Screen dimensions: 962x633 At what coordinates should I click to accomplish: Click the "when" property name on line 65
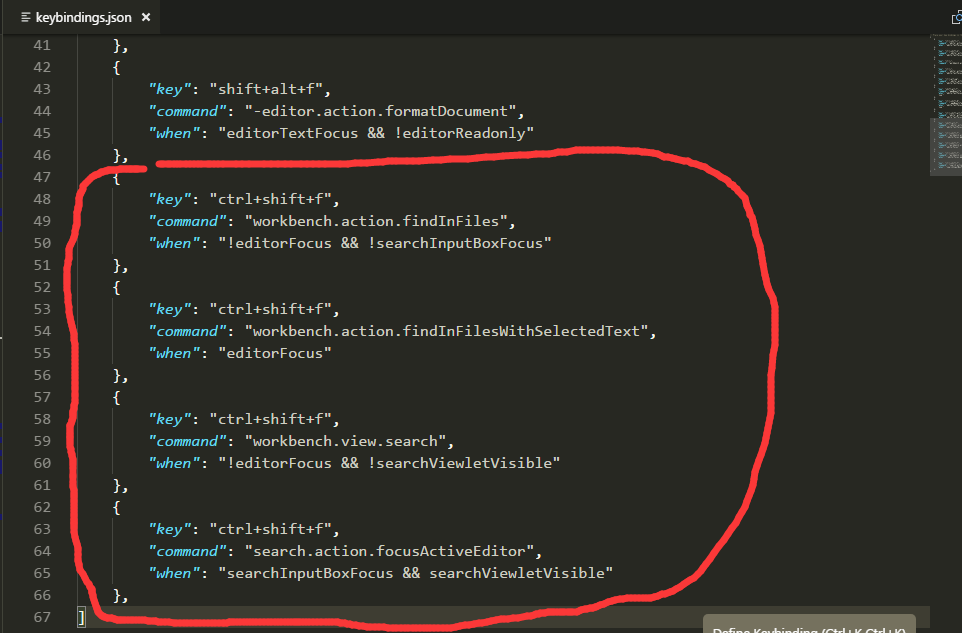coord(174,573)
